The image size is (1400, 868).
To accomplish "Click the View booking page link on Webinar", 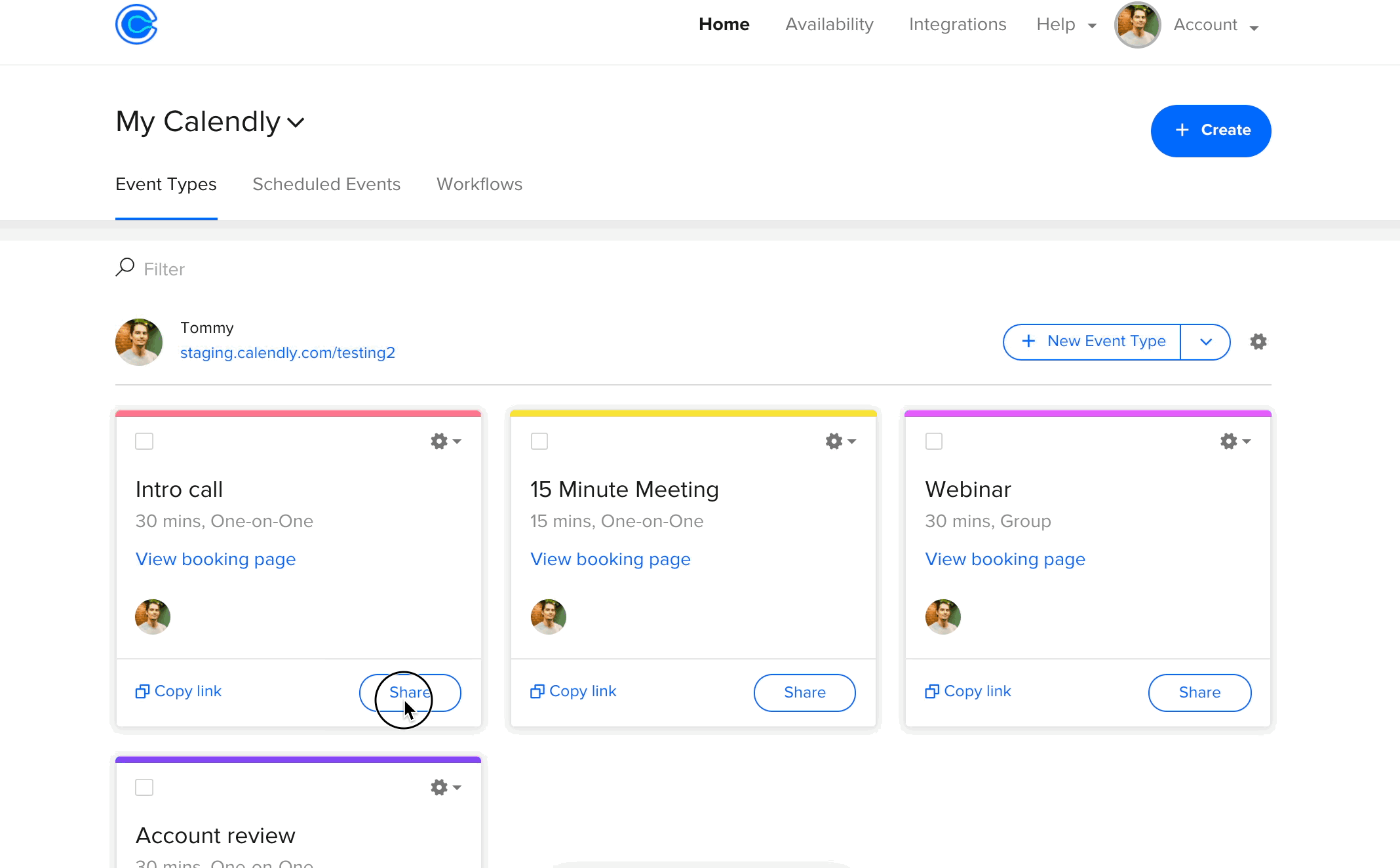I will tap(1005, 559).
